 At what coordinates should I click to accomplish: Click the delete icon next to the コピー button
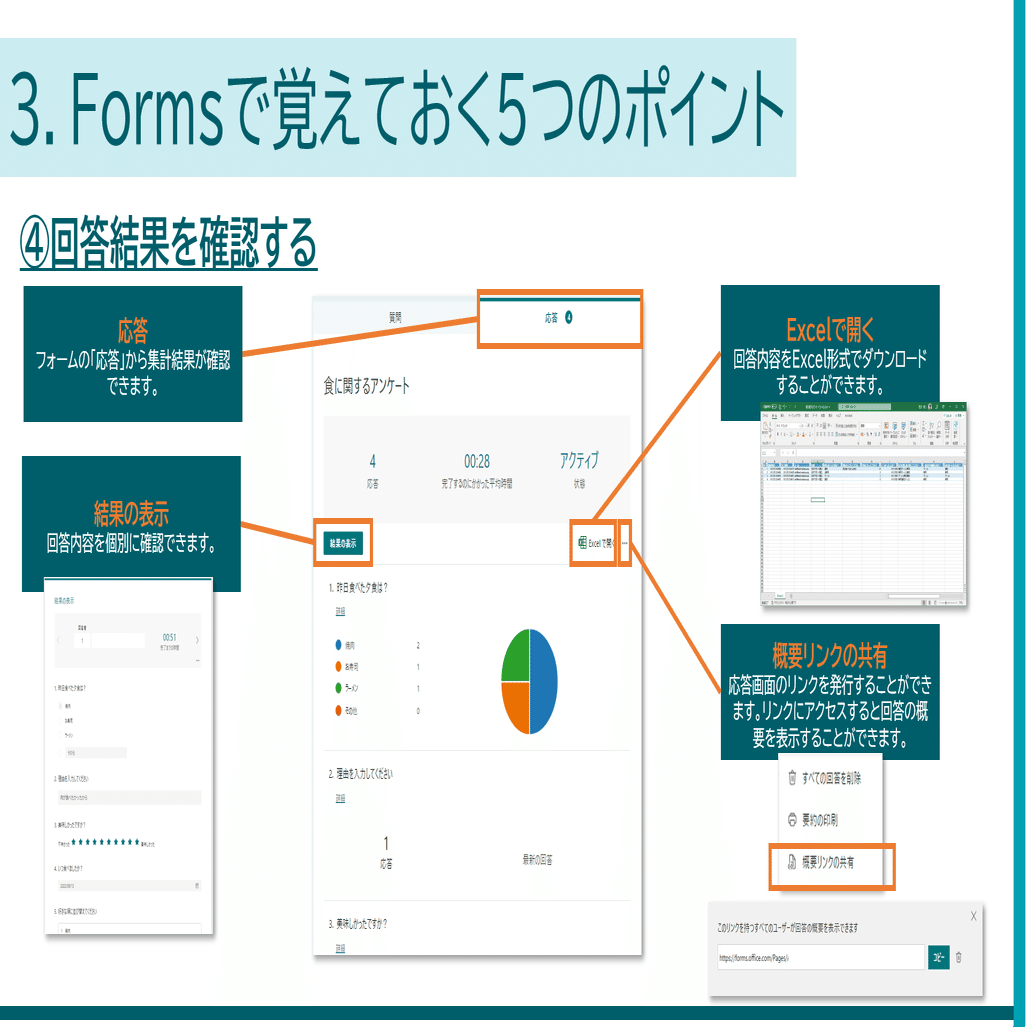[960, 957]
